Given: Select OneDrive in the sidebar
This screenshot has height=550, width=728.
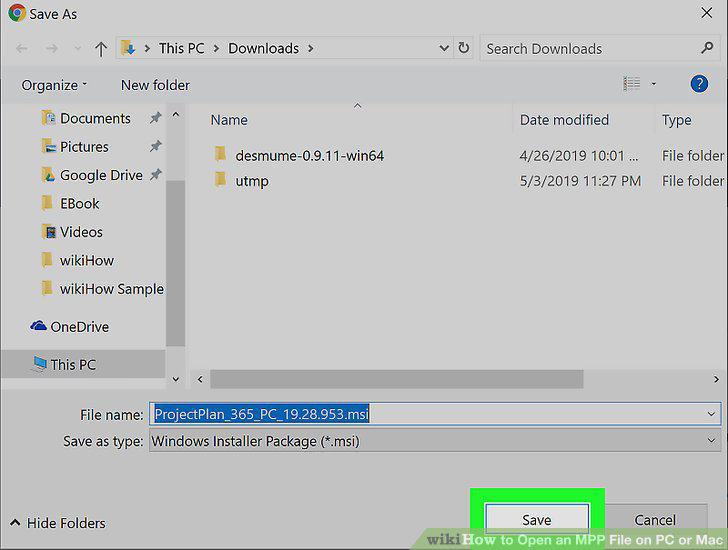Looking at the screenshot, I should [x=79, y=327].
